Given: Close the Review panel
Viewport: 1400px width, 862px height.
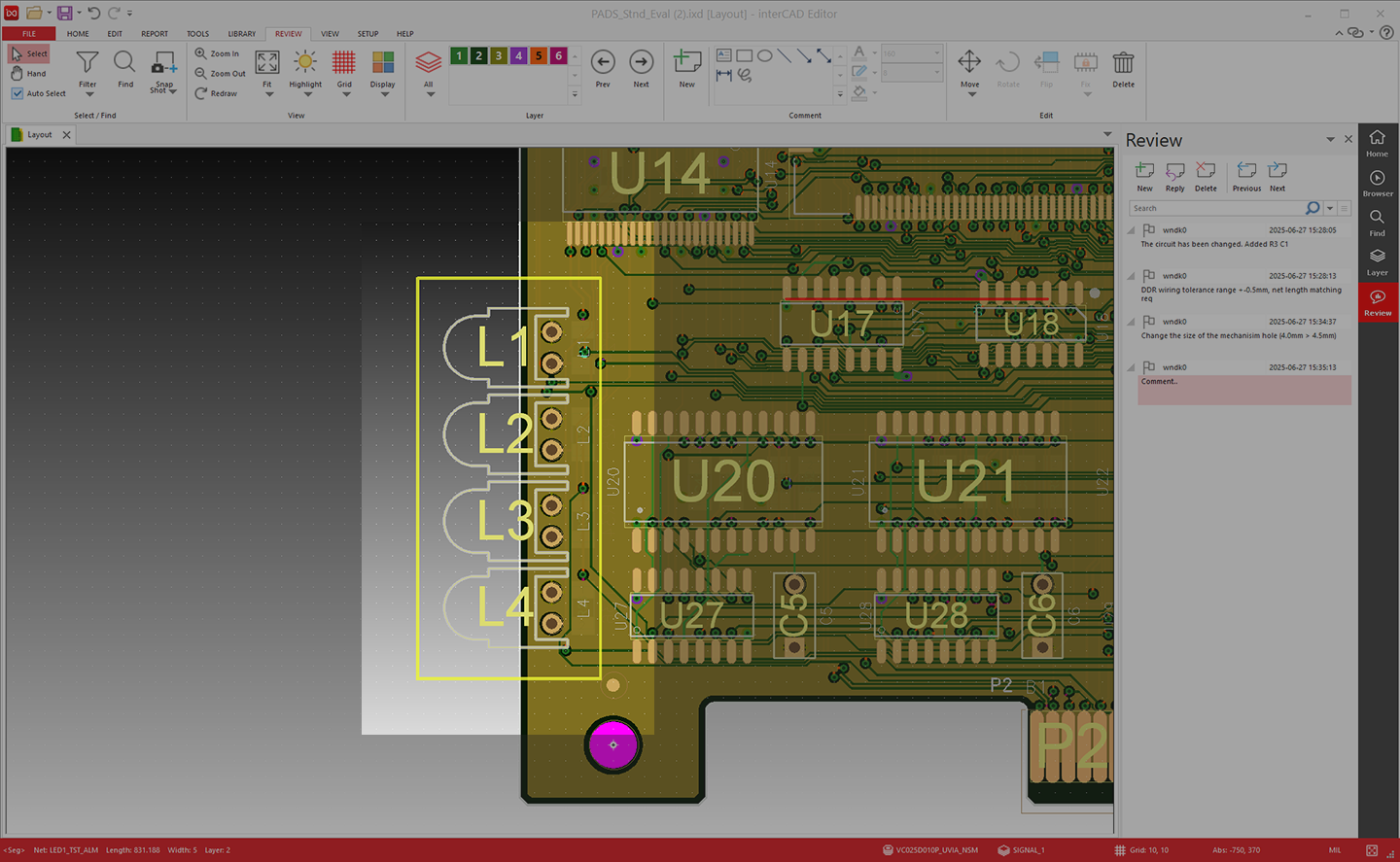Looking at the screenshot, I should click(x=1348, y=140).
